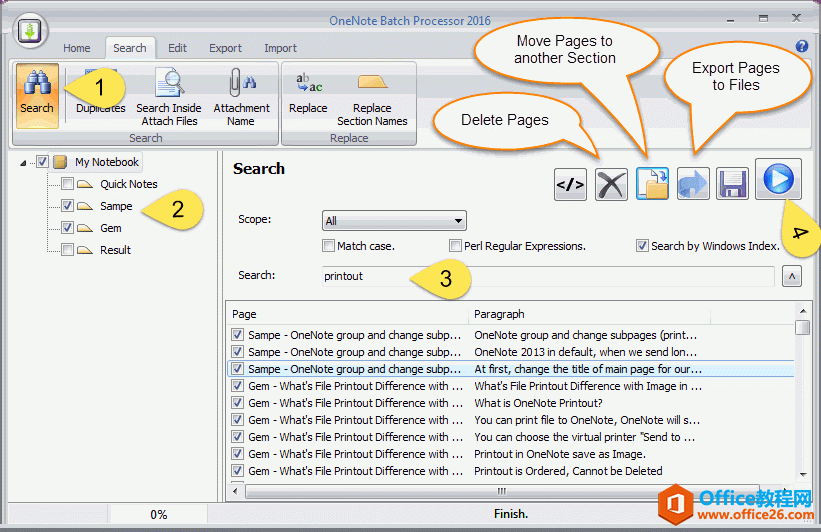This screenshot has height=532, width=821.
Task: Collapse search options with caret button
Action: (x=792, y=276)
